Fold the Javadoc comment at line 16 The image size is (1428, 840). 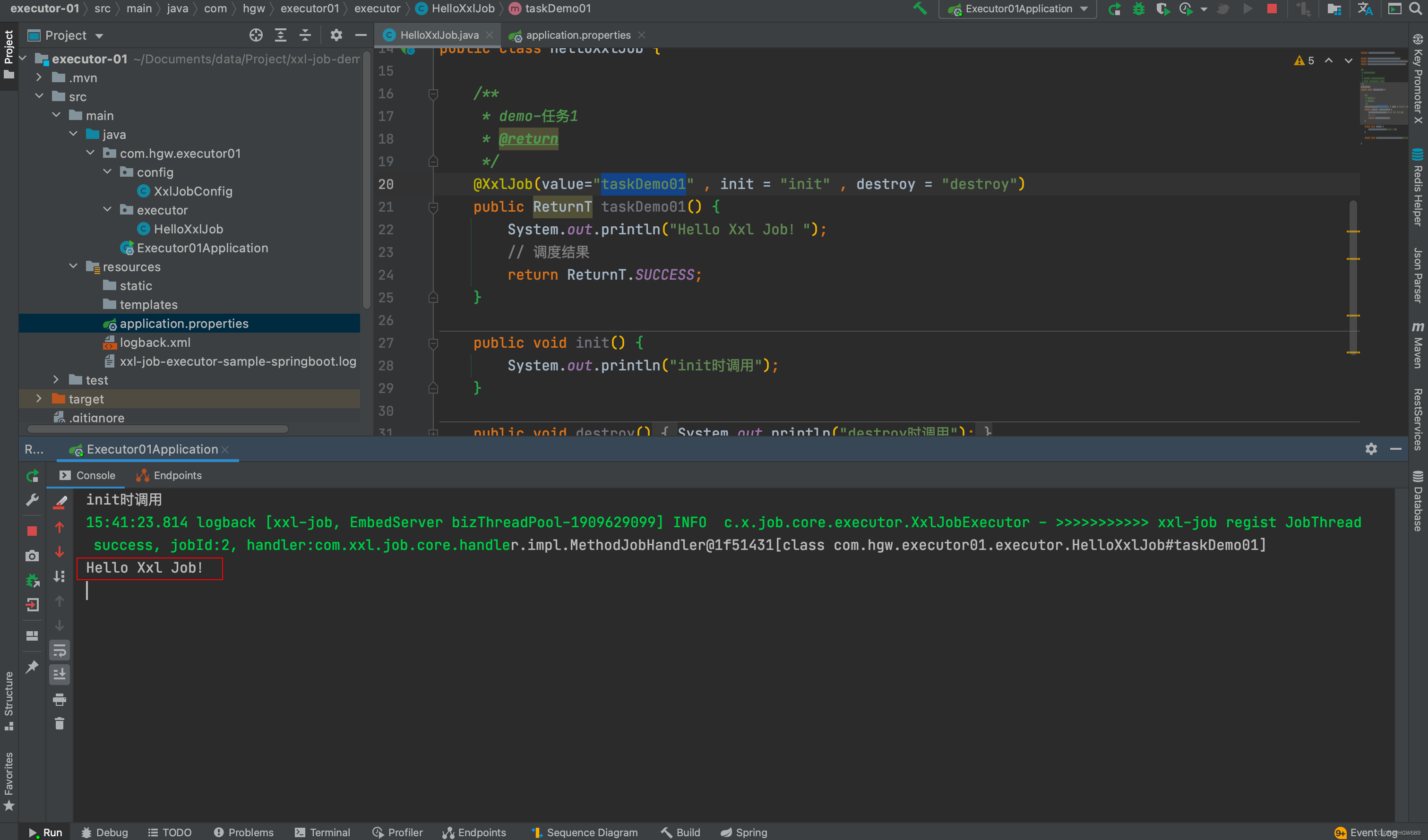(x=433, y=94)
